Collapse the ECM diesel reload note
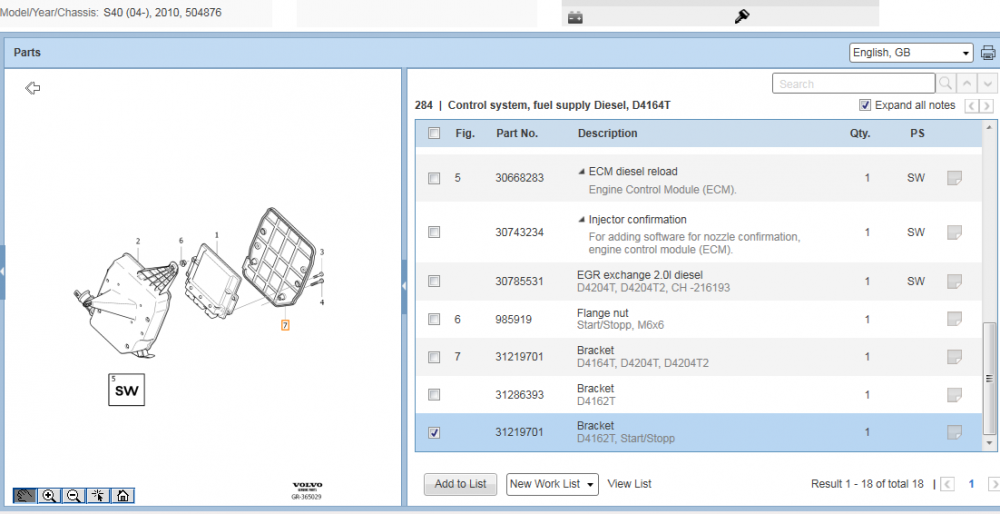 click(x=582, y=172)
